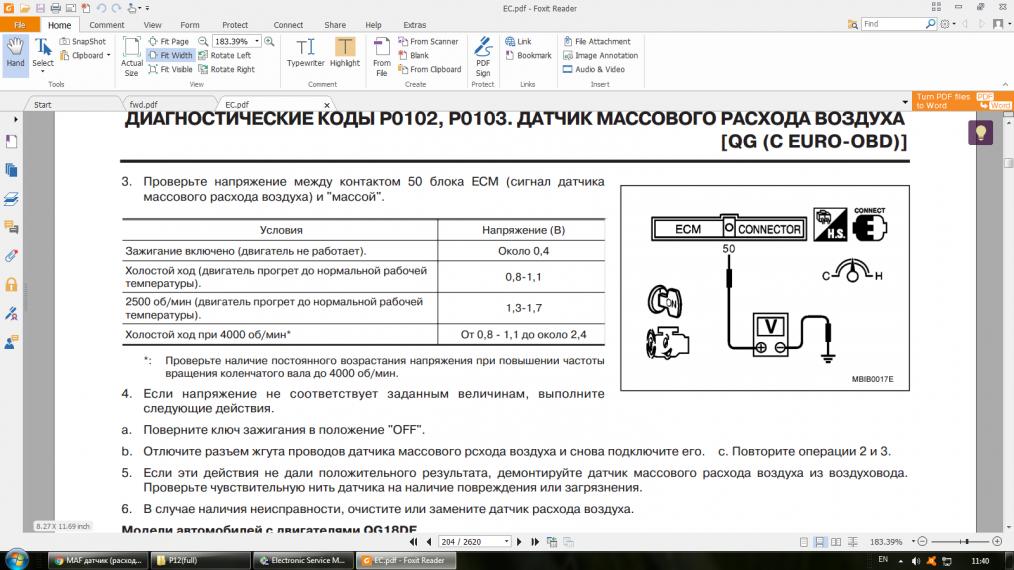Open the PDF Sign tool
Image resolution: width=1014 pixels, height=570 pixels.
(482, 57)
